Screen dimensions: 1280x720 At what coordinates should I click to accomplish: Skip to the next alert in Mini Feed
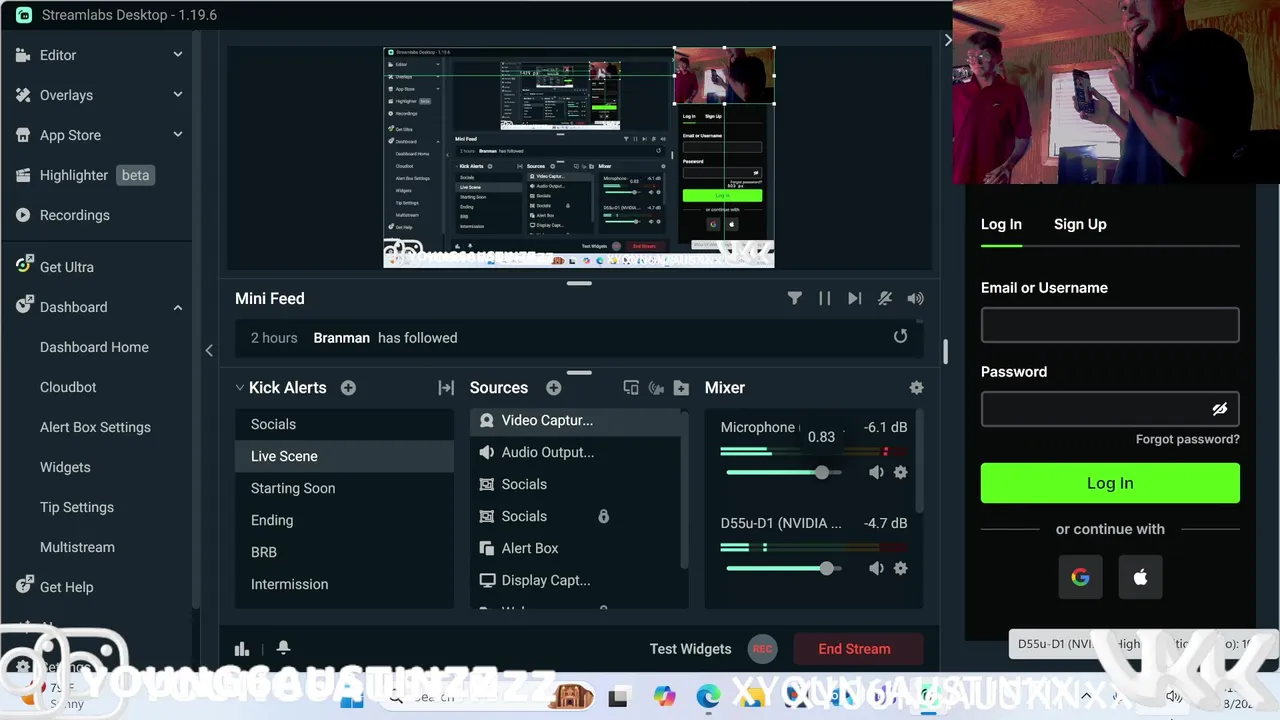(x=854, y=298)
